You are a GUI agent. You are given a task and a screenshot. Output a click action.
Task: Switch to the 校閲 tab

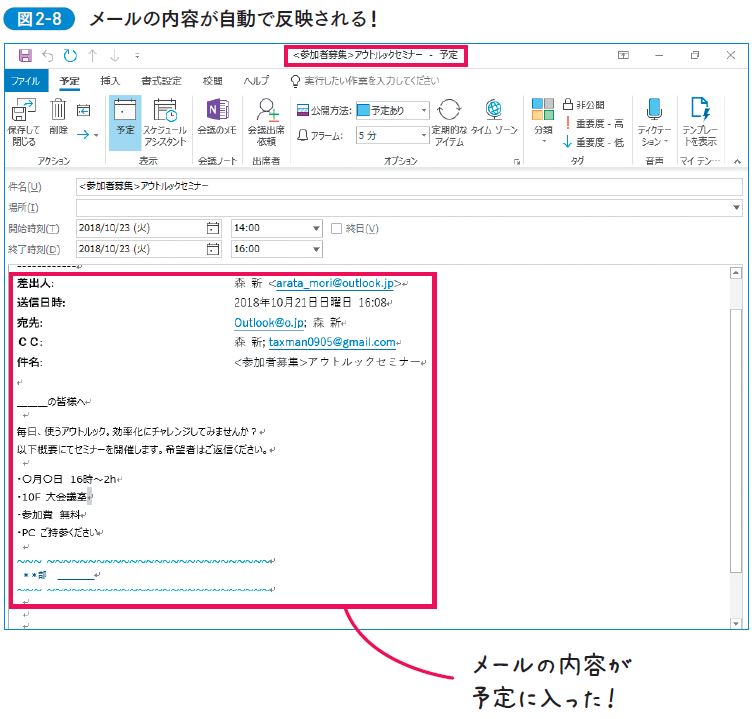pos(213,81)
